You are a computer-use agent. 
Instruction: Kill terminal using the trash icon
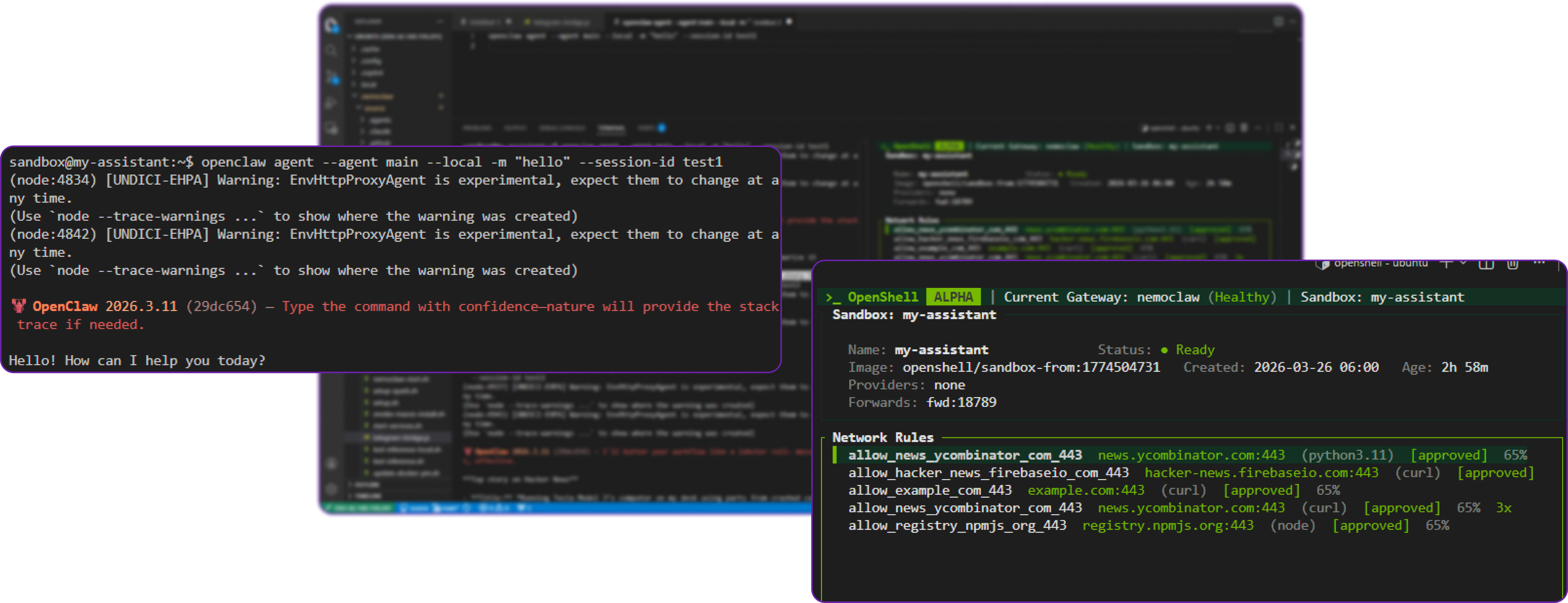click(1513, 264)
